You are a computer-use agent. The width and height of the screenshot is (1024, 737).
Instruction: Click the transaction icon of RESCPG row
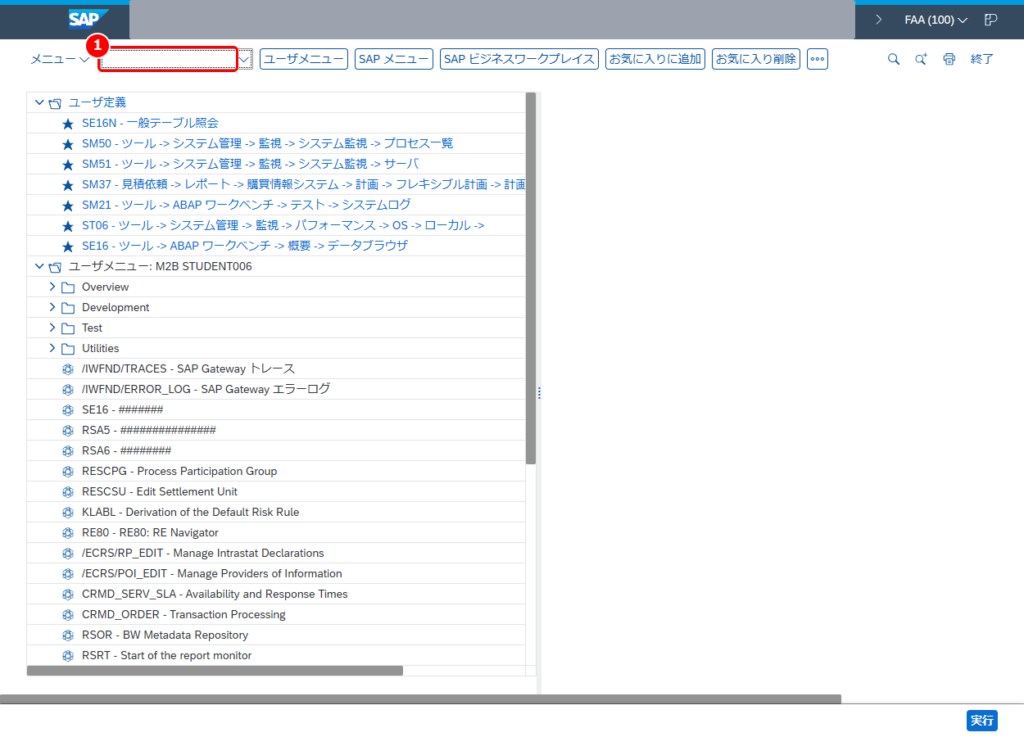[x=68, y=471]
